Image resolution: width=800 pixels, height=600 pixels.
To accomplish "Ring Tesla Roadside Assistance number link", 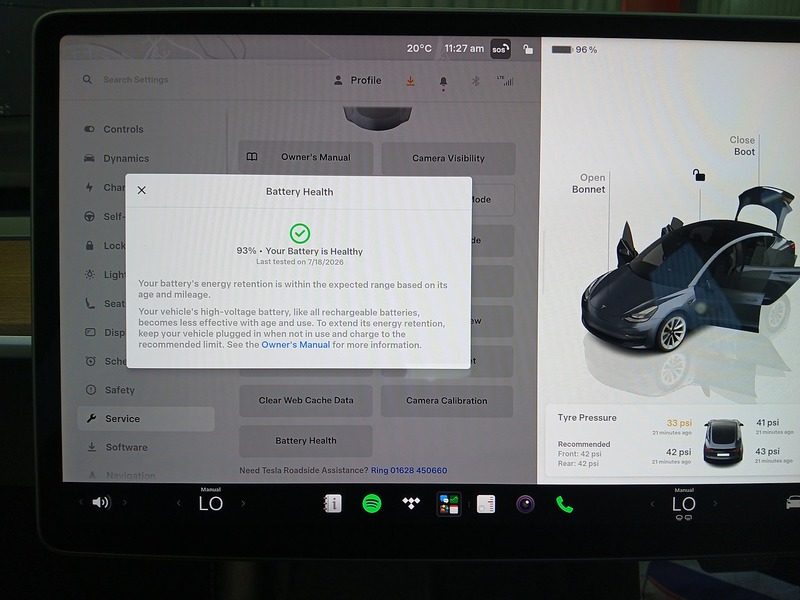I will [x=409, y=470].
